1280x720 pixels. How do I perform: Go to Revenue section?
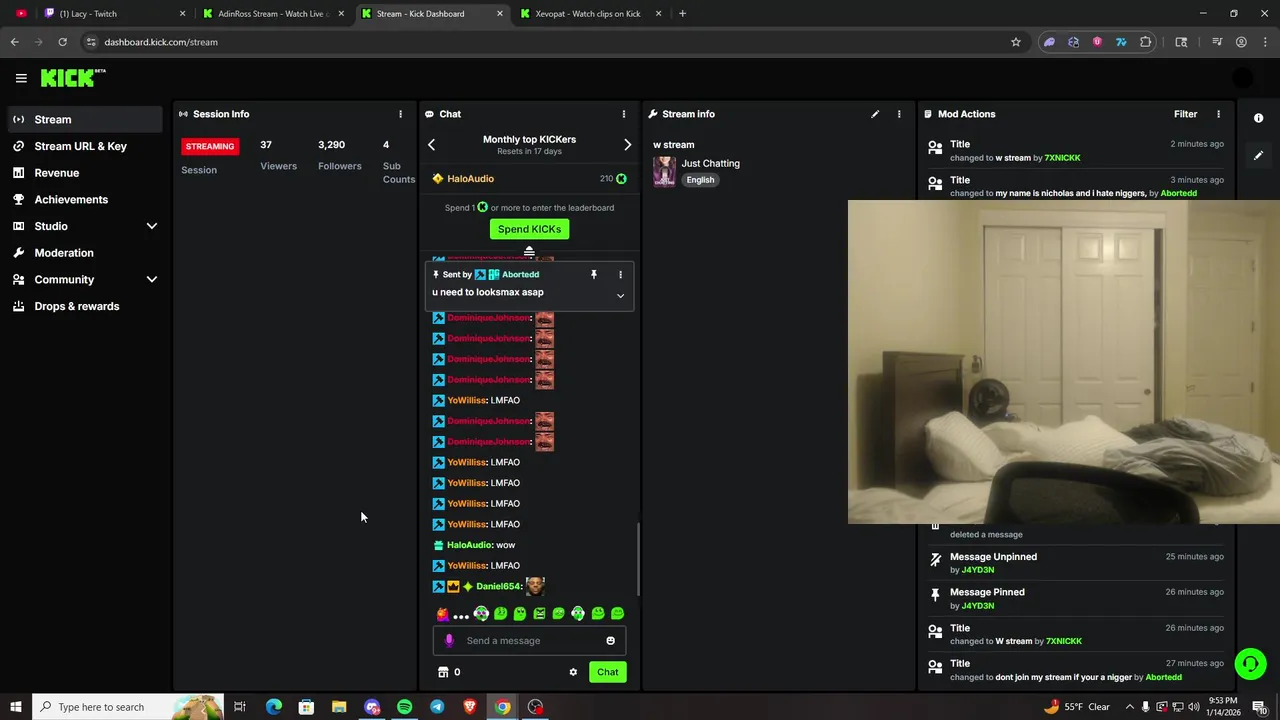click(84, 173)
